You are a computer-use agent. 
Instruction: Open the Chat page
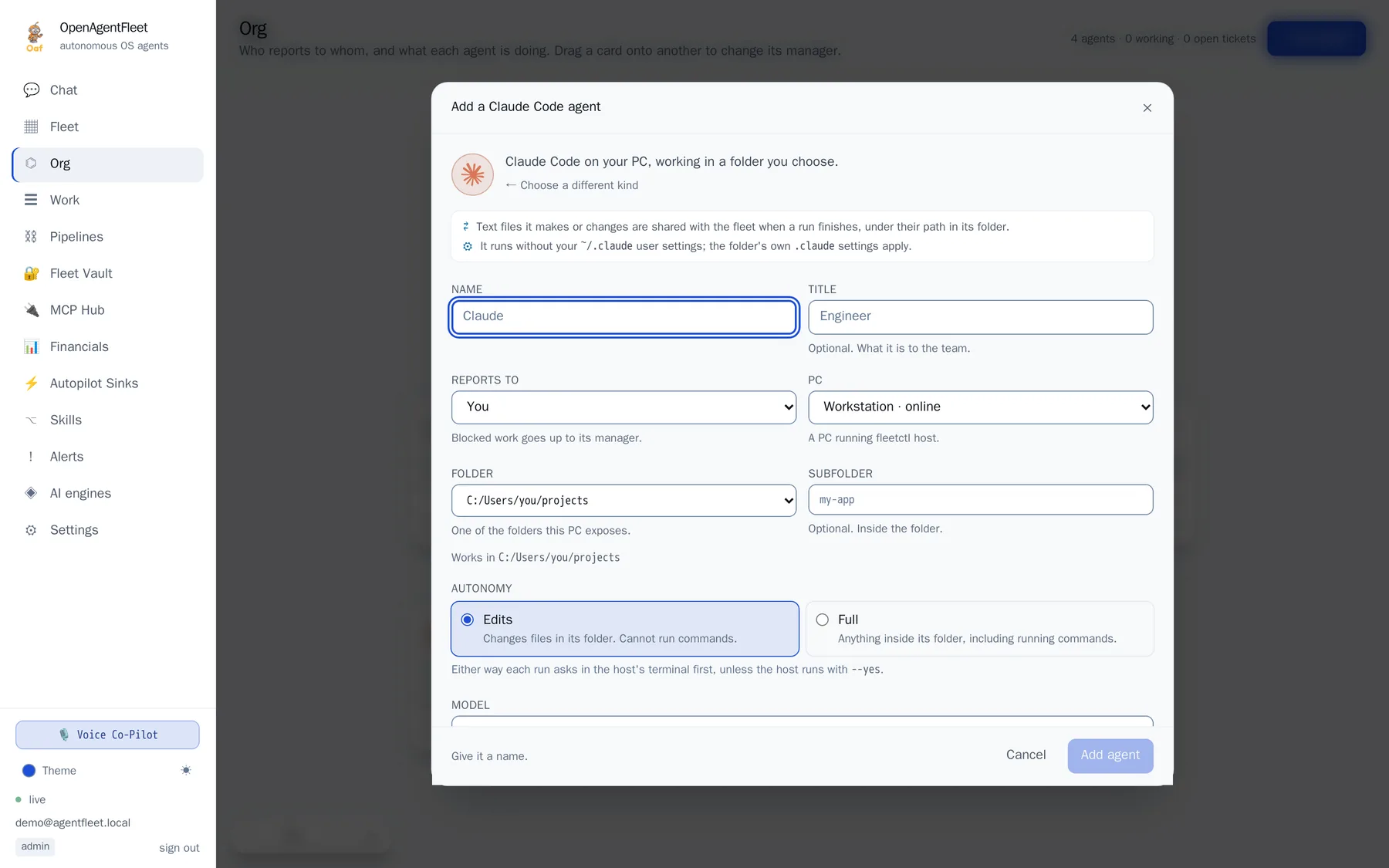(x=108, y=90)
